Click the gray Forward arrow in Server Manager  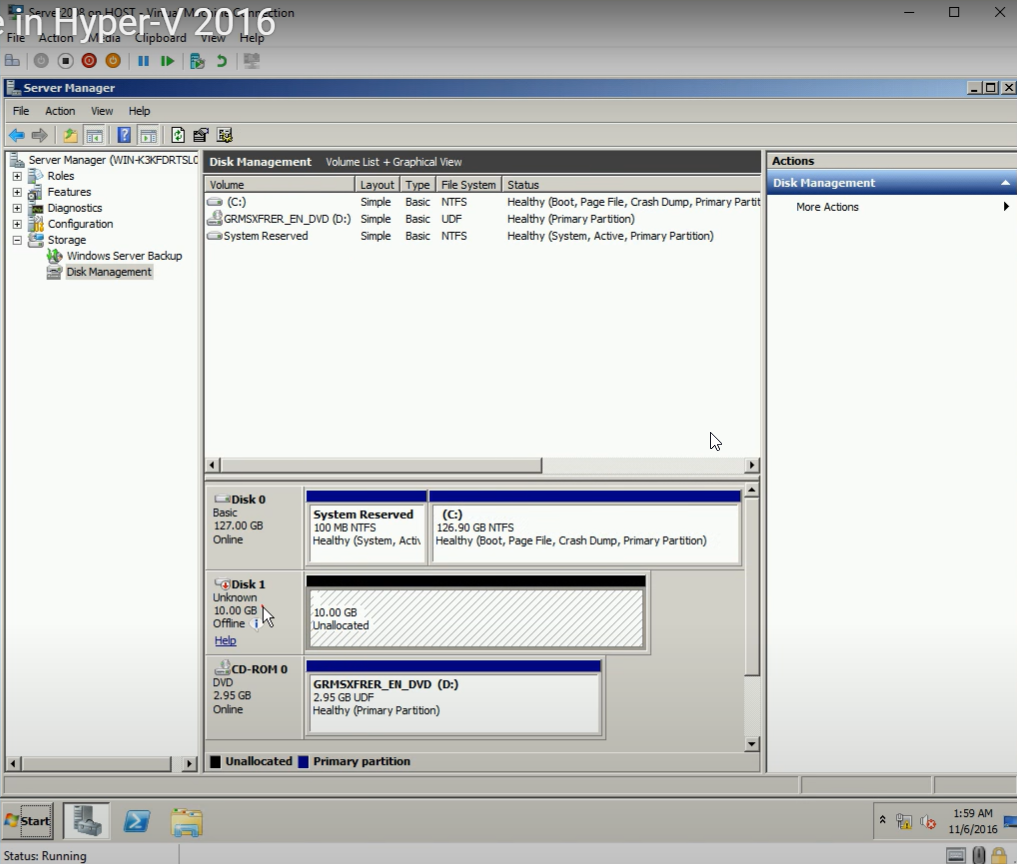(x=40, y=136)
